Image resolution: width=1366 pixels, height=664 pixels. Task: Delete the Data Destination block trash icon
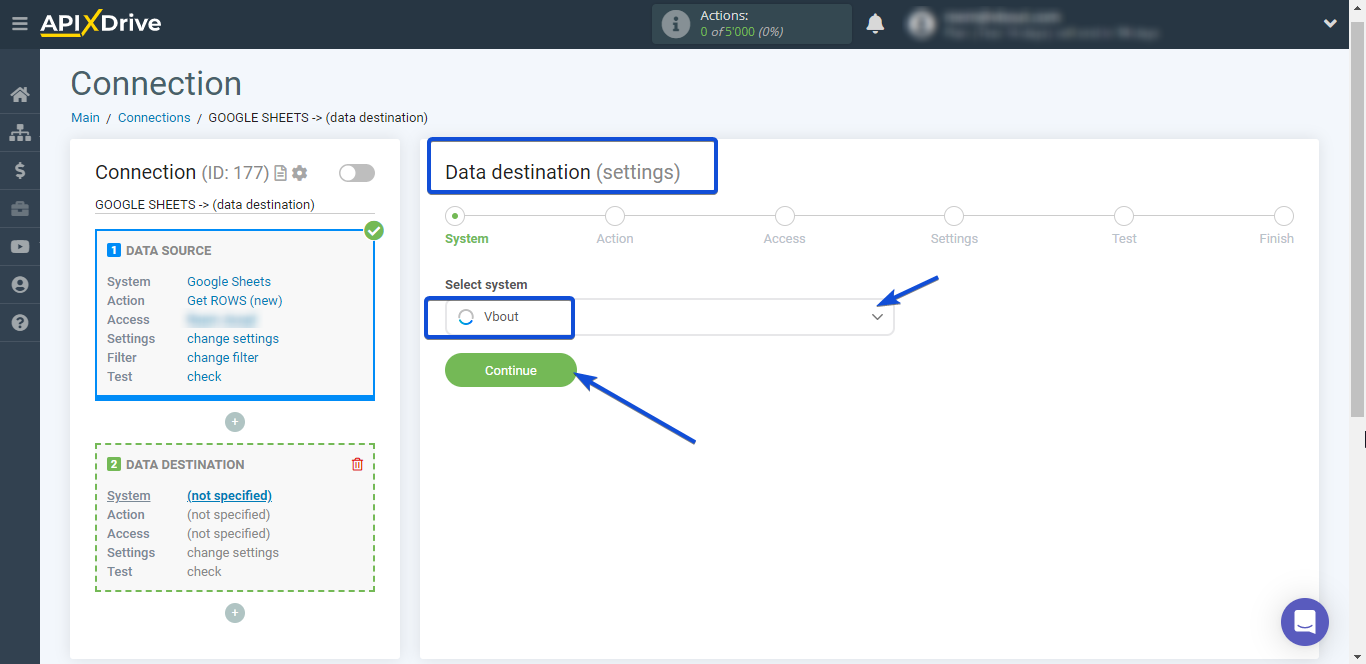tap(357, 464)
